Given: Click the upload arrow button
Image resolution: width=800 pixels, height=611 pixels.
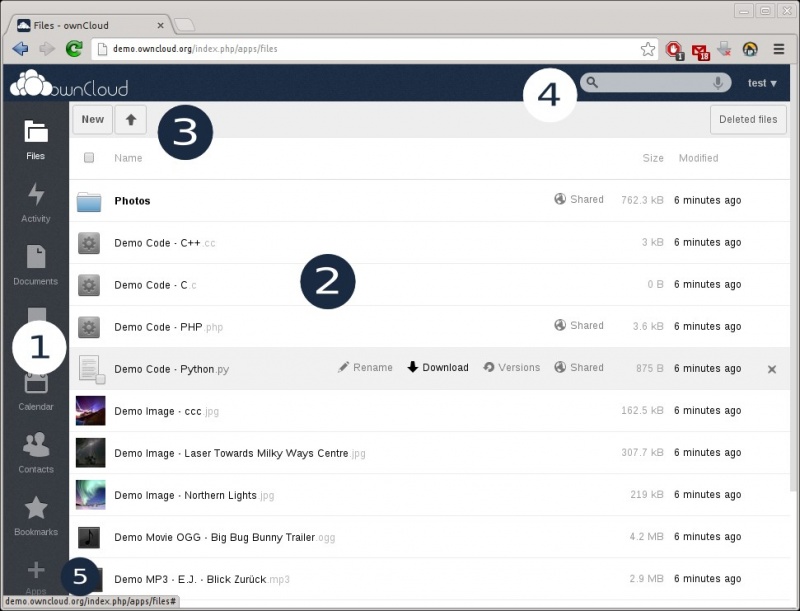Looking at the screenshot, I should coord(131,120).
